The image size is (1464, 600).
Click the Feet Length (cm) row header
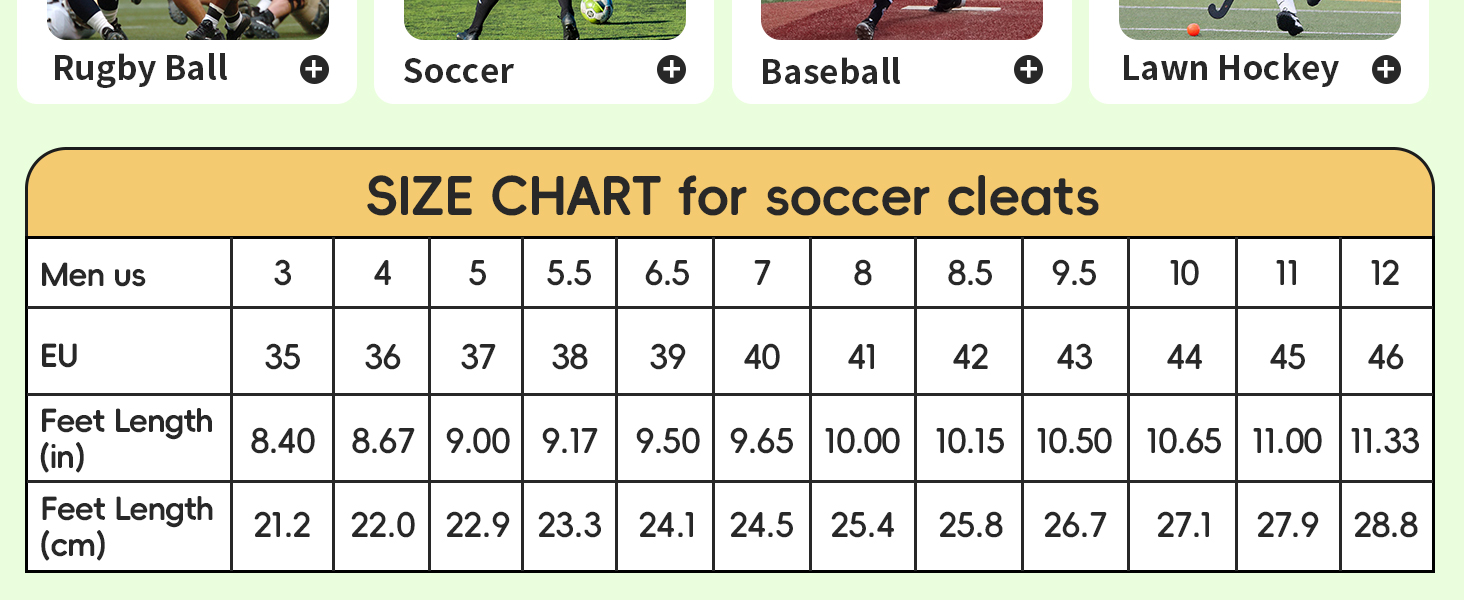(x=126, y=526)
